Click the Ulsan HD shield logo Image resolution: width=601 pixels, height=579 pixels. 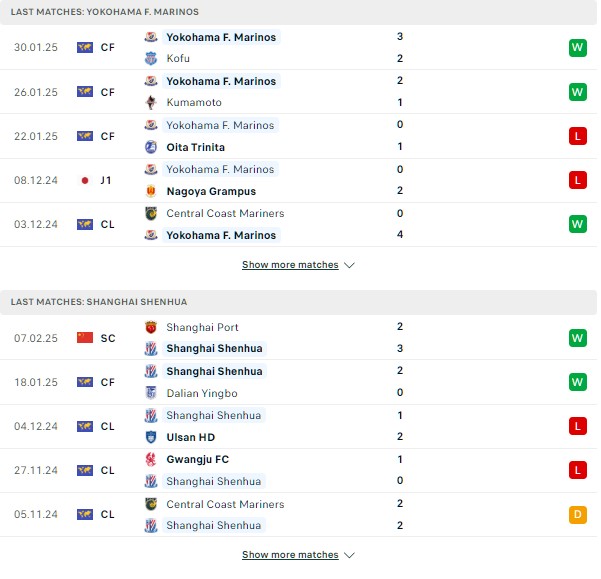click(151, 437)
